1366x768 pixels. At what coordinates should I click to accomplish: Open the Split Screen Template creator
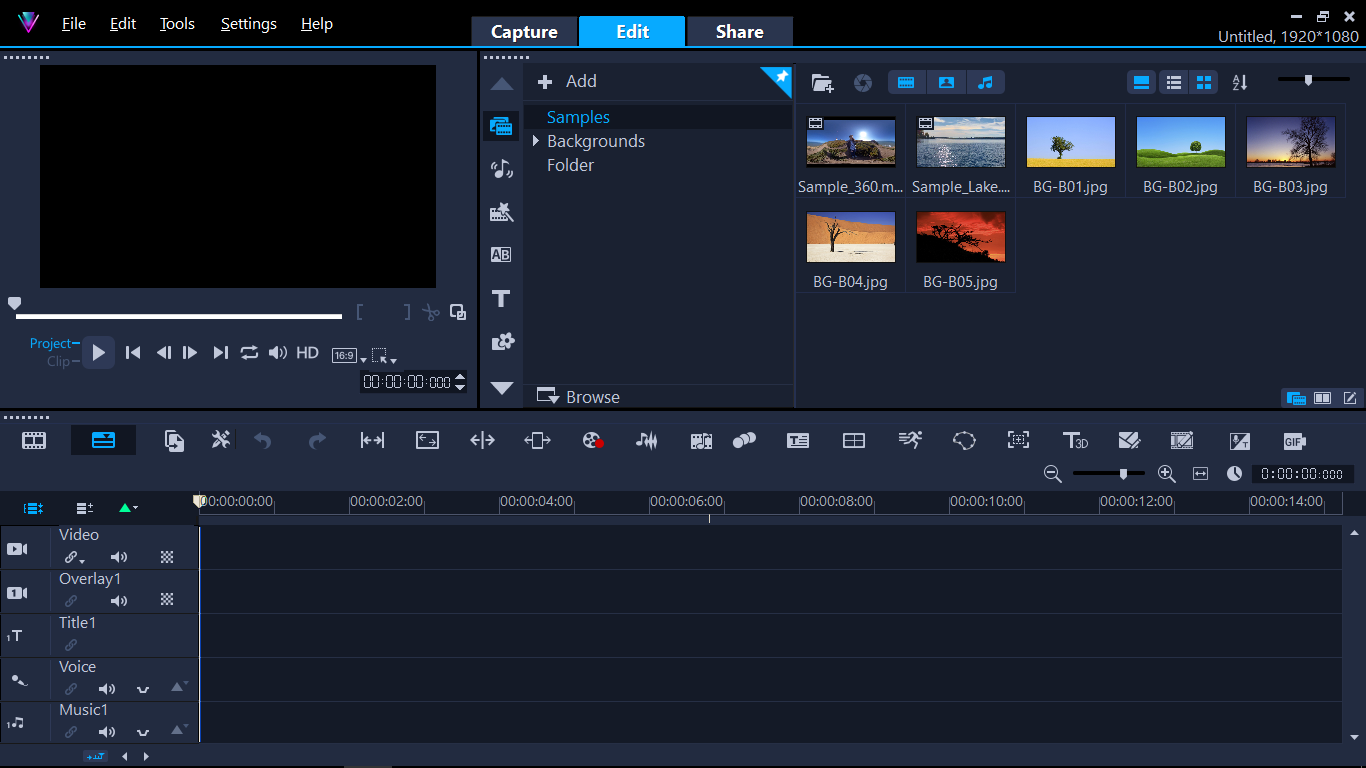tap(853, 441)
